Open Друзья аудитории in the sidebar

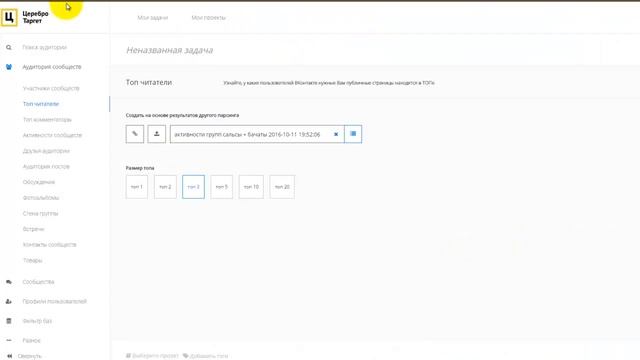[46, 151]
